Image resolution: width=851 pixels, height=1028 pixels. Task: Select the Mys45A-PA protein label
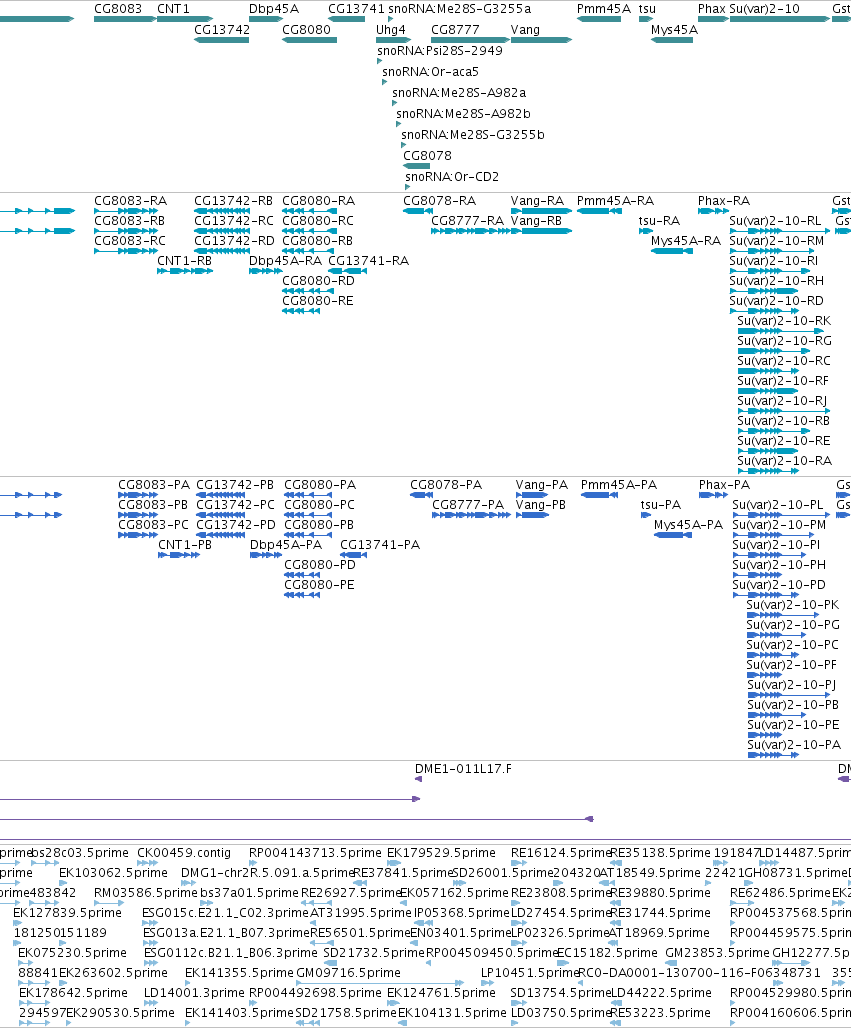[688, 525]
